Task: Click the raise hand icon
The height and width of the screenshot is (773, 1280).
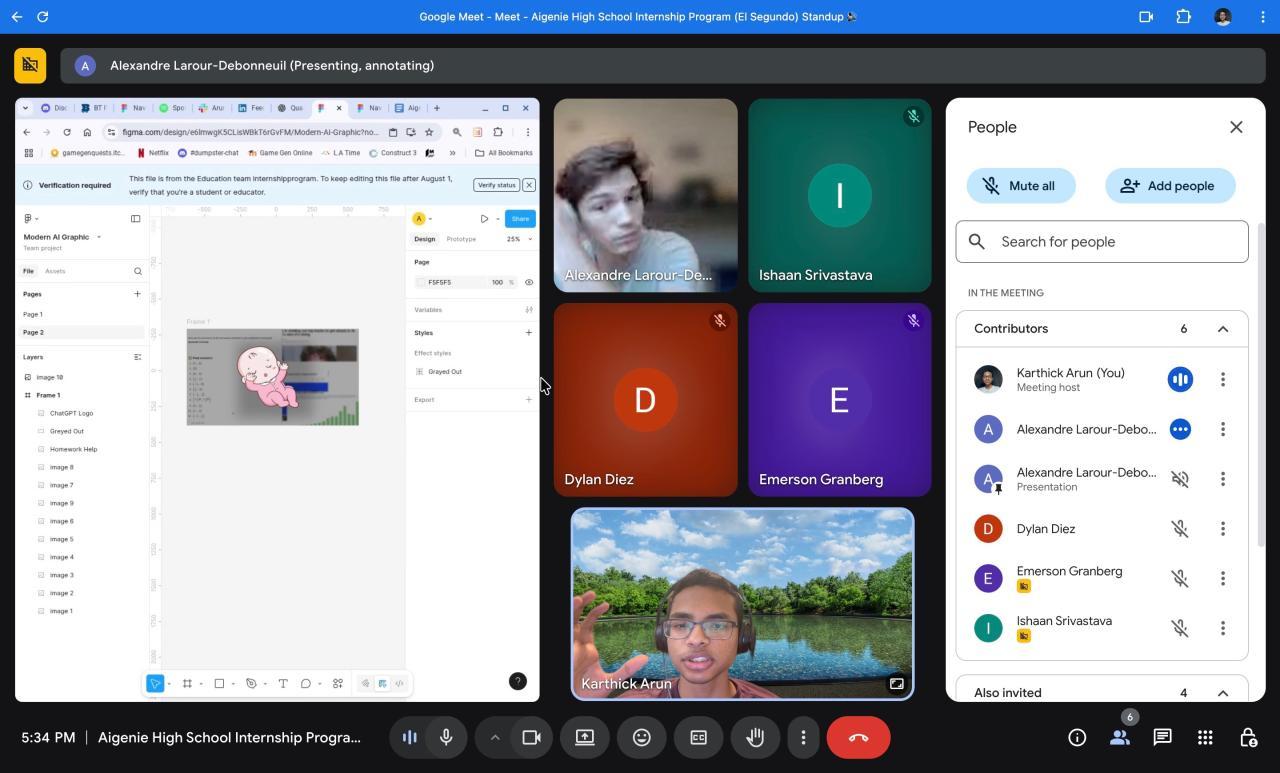Action: (755, 738)
